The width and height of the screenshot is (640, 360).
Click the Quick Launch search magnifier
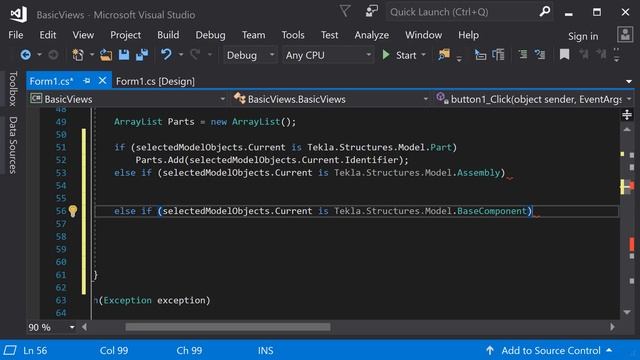coord(544,11)
